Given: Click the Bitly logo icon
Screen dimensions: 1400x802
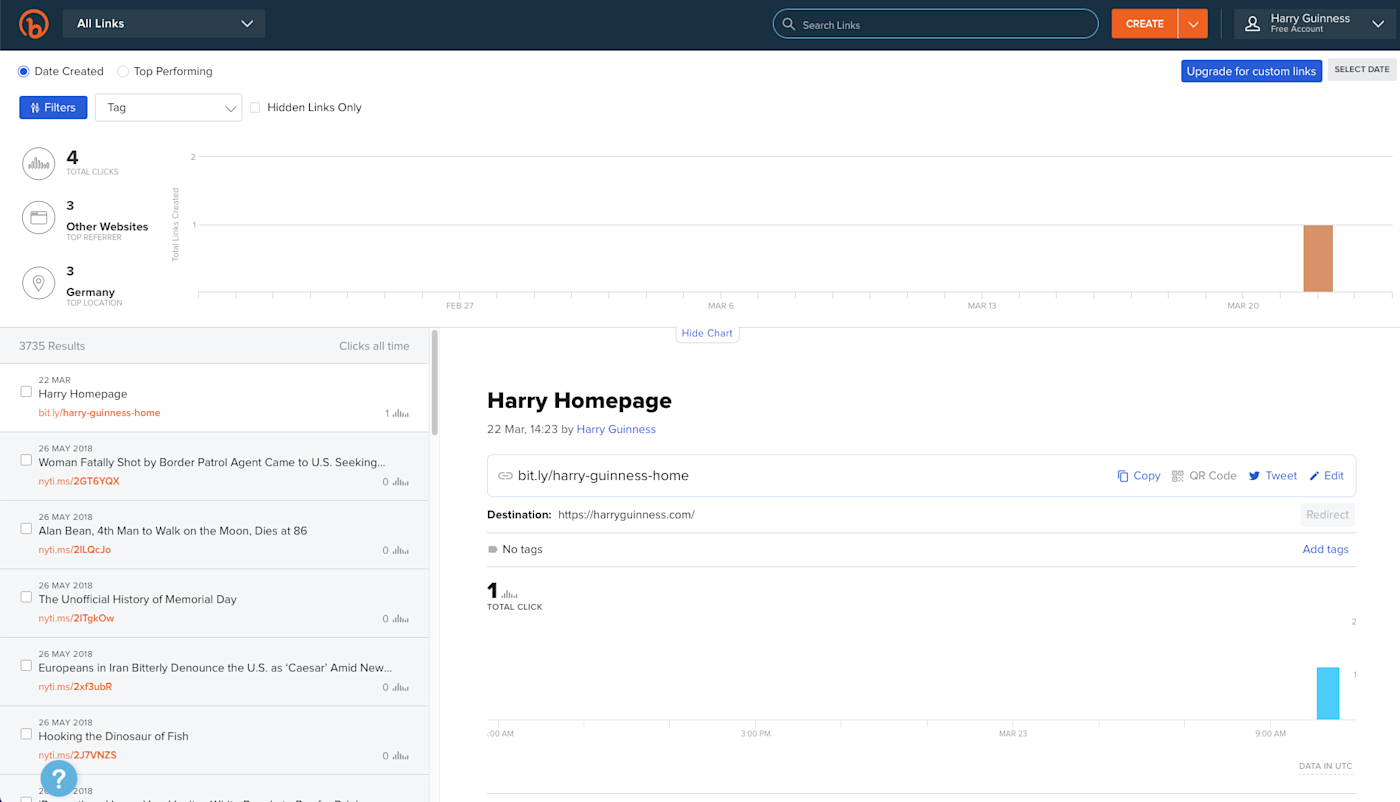Looking at the screenshot, I should coord(34,24).
